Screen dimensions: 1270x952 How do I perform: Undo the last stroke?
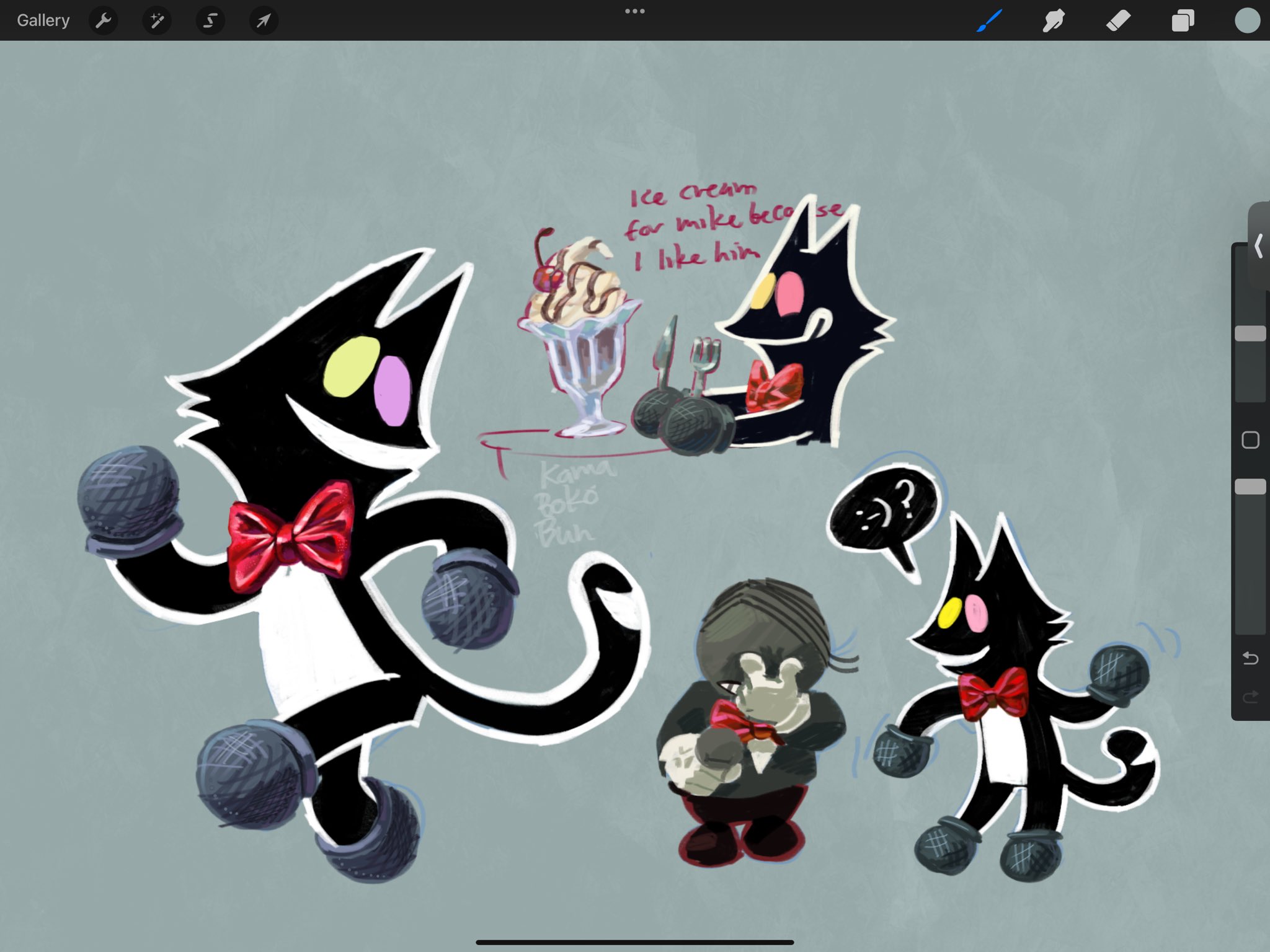[x=1250, y=658]
